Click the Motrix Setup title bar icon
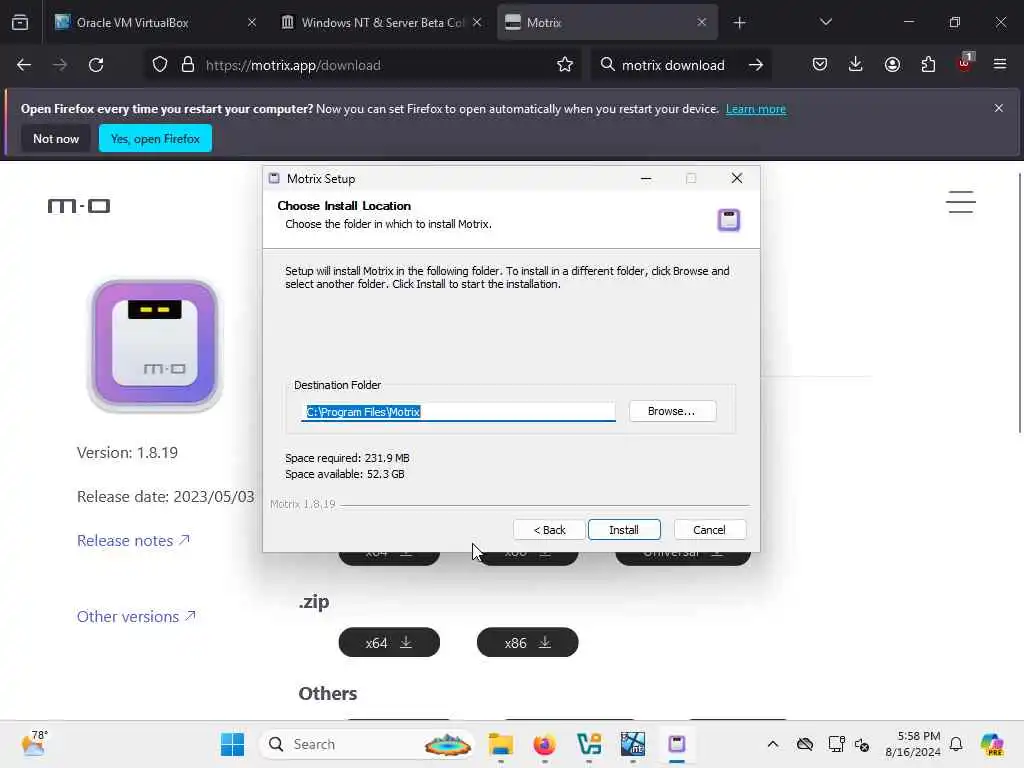Viewport: 1024px width, 768px height. (x=274, y=178)
